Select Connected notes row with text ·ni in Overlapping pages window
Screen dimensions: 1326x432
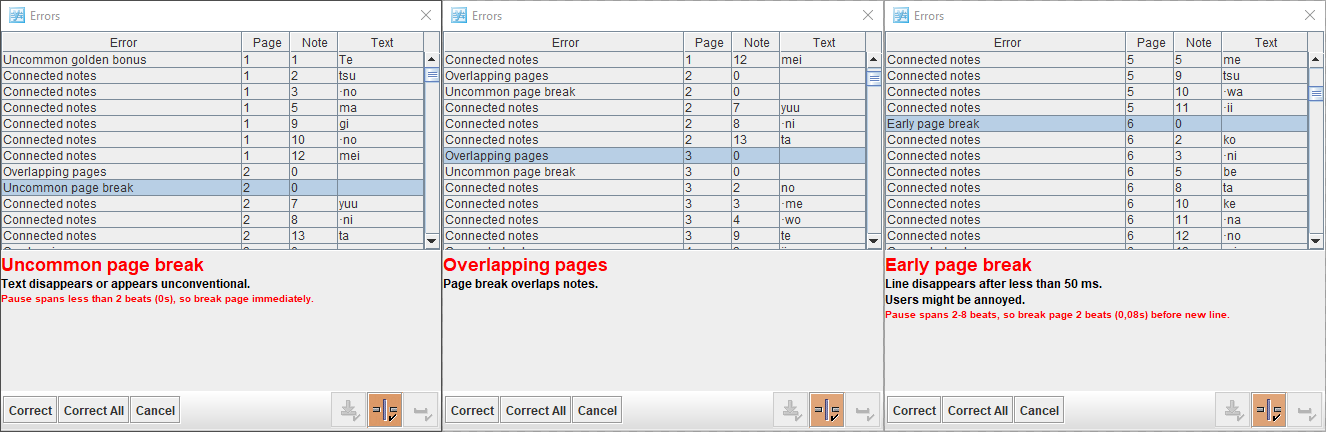pyautogui.click(x=655, y=124)
